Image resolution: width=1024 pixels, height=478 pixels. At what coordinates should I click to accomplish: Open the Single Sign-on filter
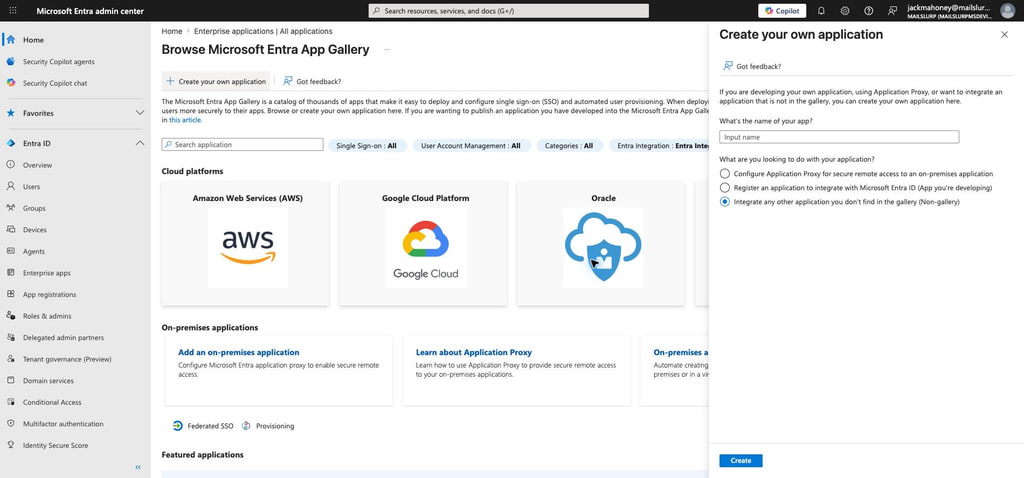(367, 146)
